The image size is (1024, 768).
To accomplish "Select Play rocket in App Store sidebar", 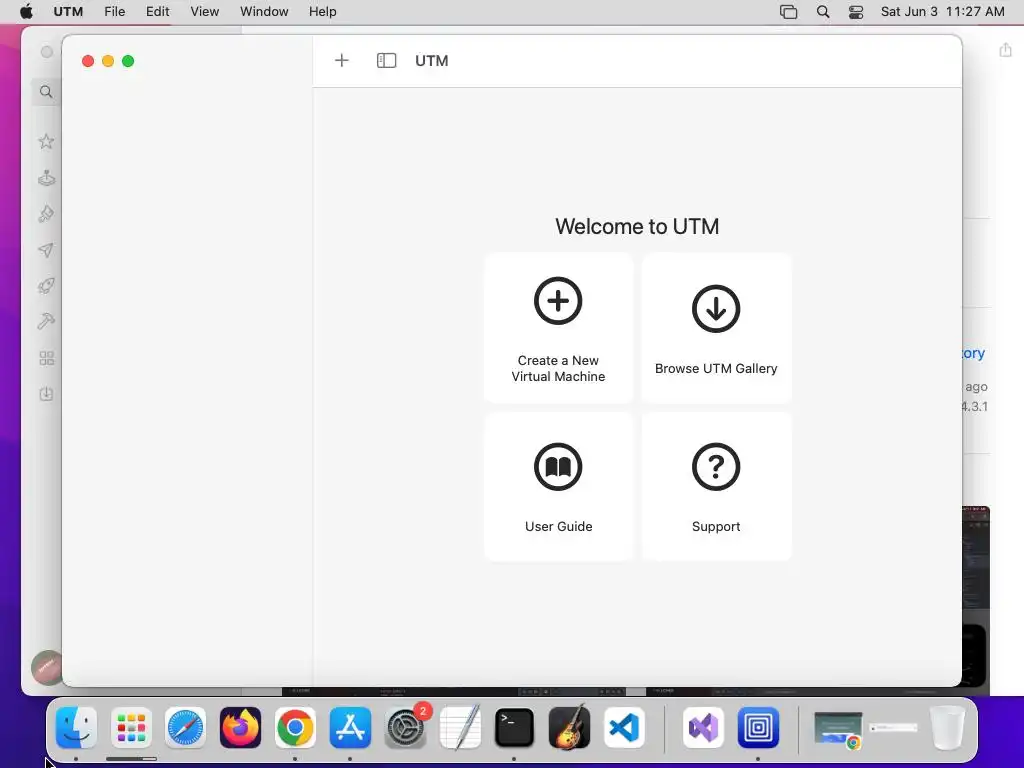I will coord(46,285).
